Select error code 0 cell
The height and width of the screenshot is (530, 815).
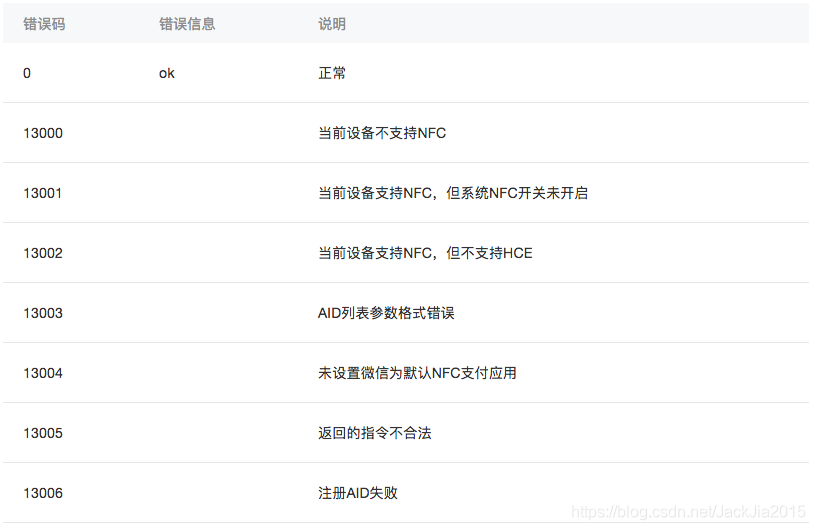point(27,73)
